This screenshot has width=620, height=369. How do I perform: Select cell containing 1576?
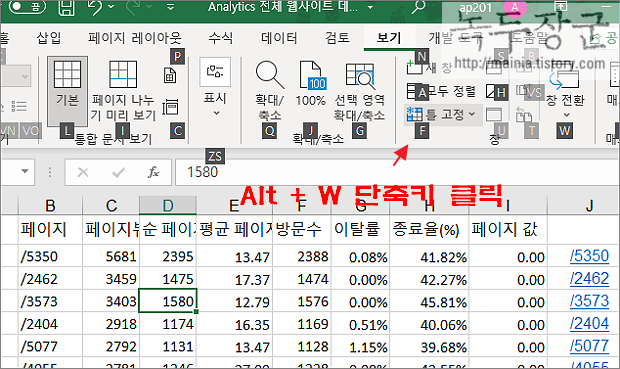302,302
